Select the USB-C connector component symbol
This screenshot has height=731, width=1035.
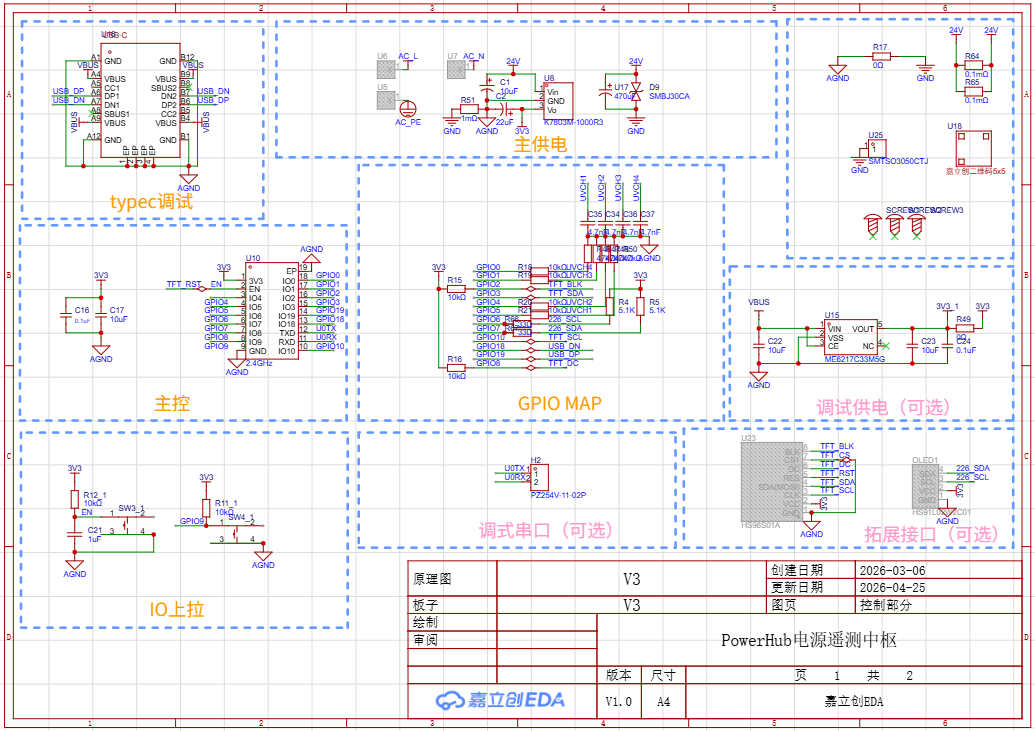pos(140,100)
